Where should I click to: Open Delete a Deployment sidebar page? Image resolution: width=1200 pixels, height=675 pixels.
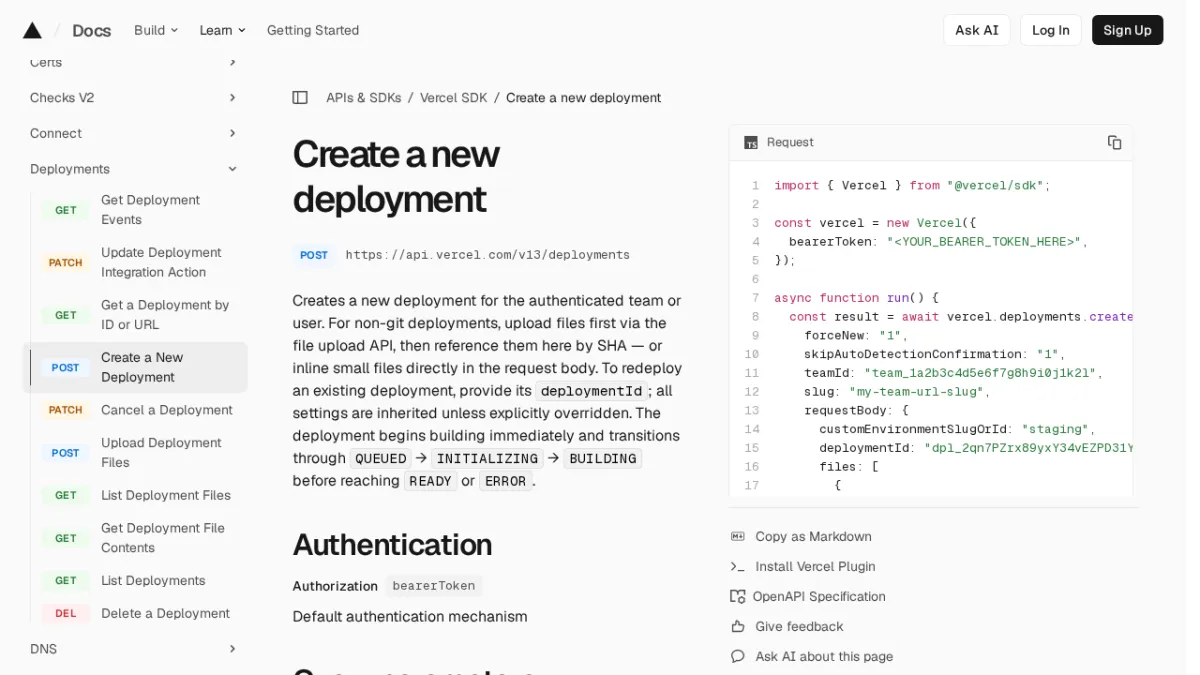[x=165, y=613]
